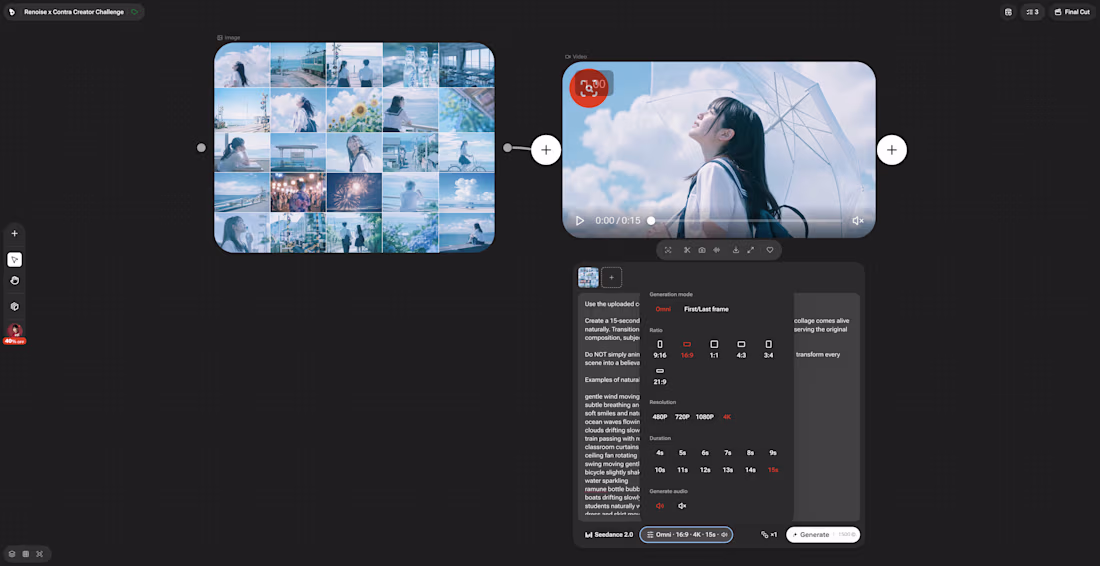Viewport: 1100px width, 566px height.
Task: Set duration to 10s
Action: [x=659, y=470]
